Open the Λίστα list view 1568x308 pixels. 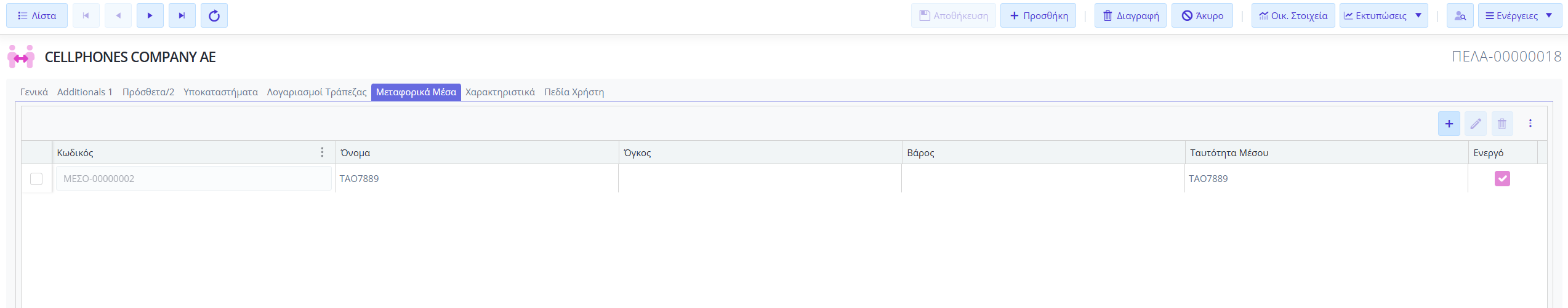[37, 15]
